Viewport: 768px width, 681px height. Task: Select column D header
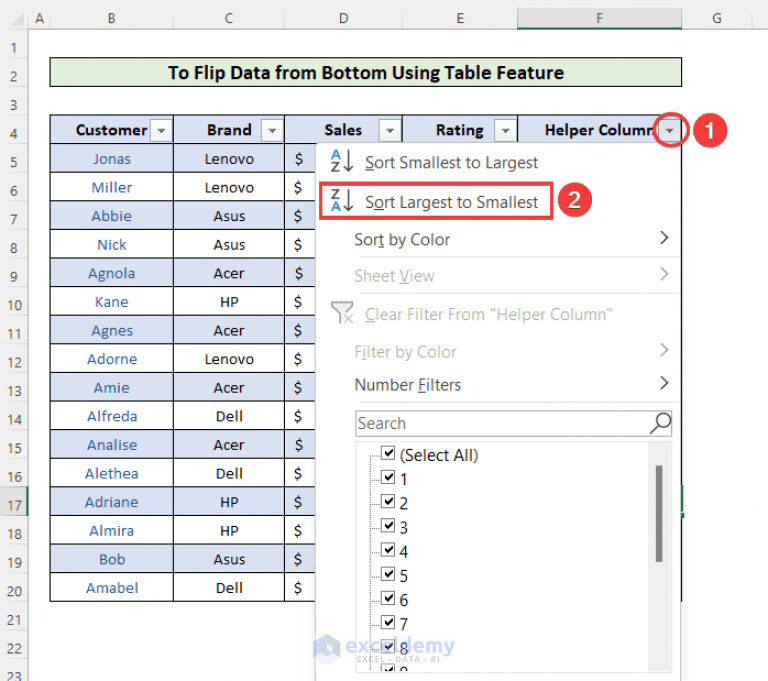pyautogui.click(x=343, y=19)
